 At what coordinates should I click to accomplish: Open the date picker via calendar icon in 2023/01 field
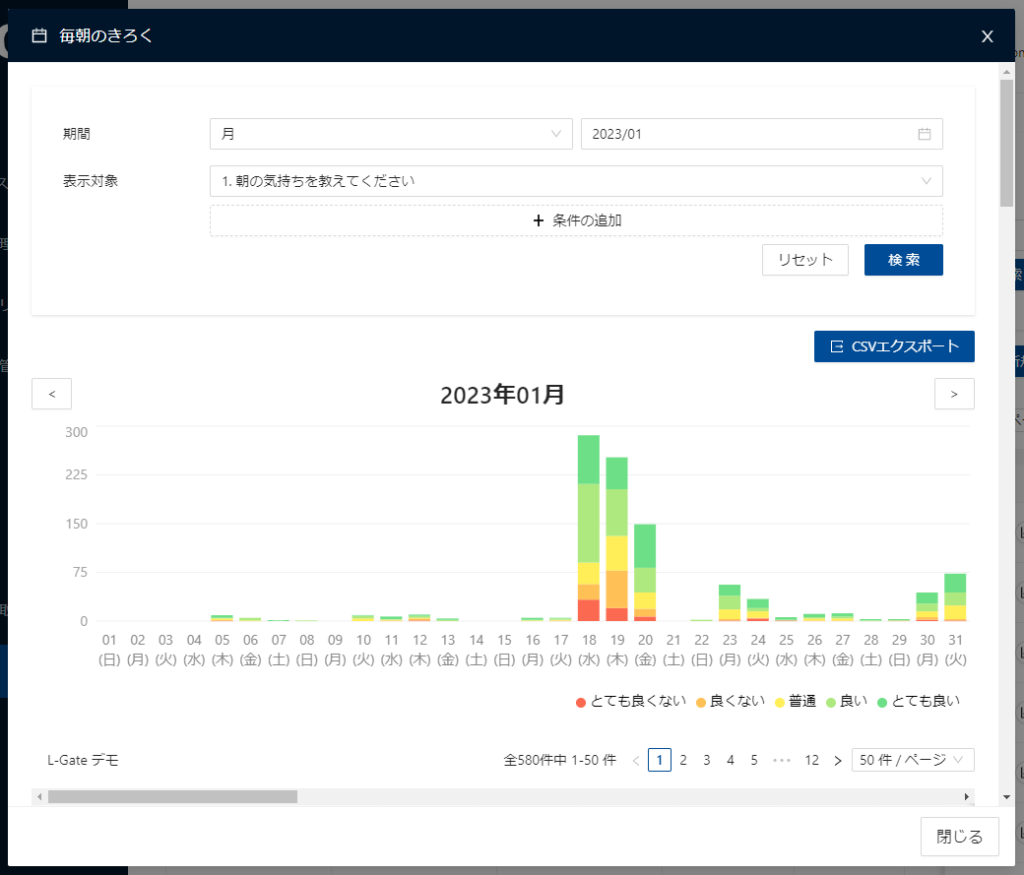pos(924,133)
